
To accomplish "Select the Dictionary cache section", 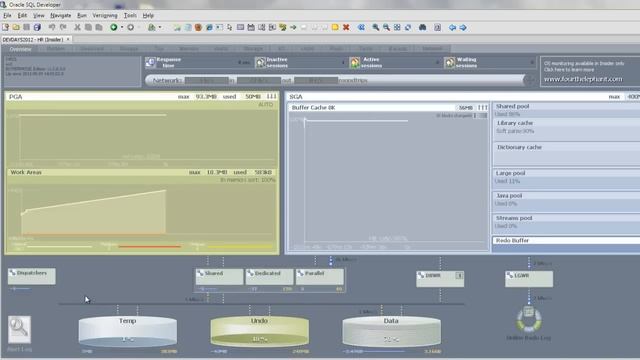I will 567,153.
